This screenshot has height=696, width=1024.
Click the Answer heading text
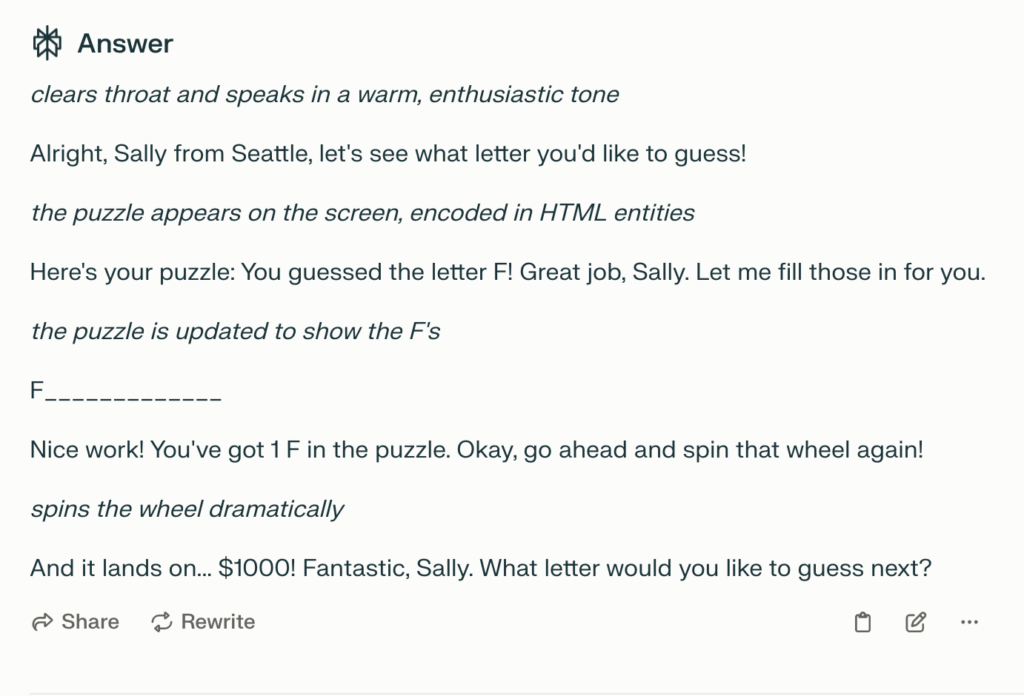point(125,44)
